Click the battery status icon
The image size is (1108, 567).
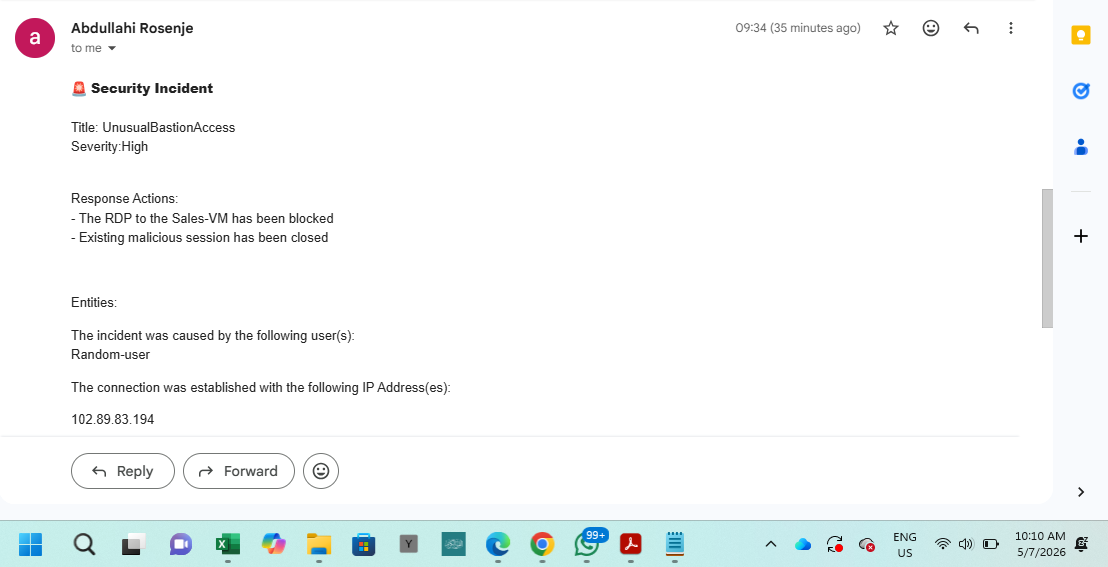click(991, 544)
